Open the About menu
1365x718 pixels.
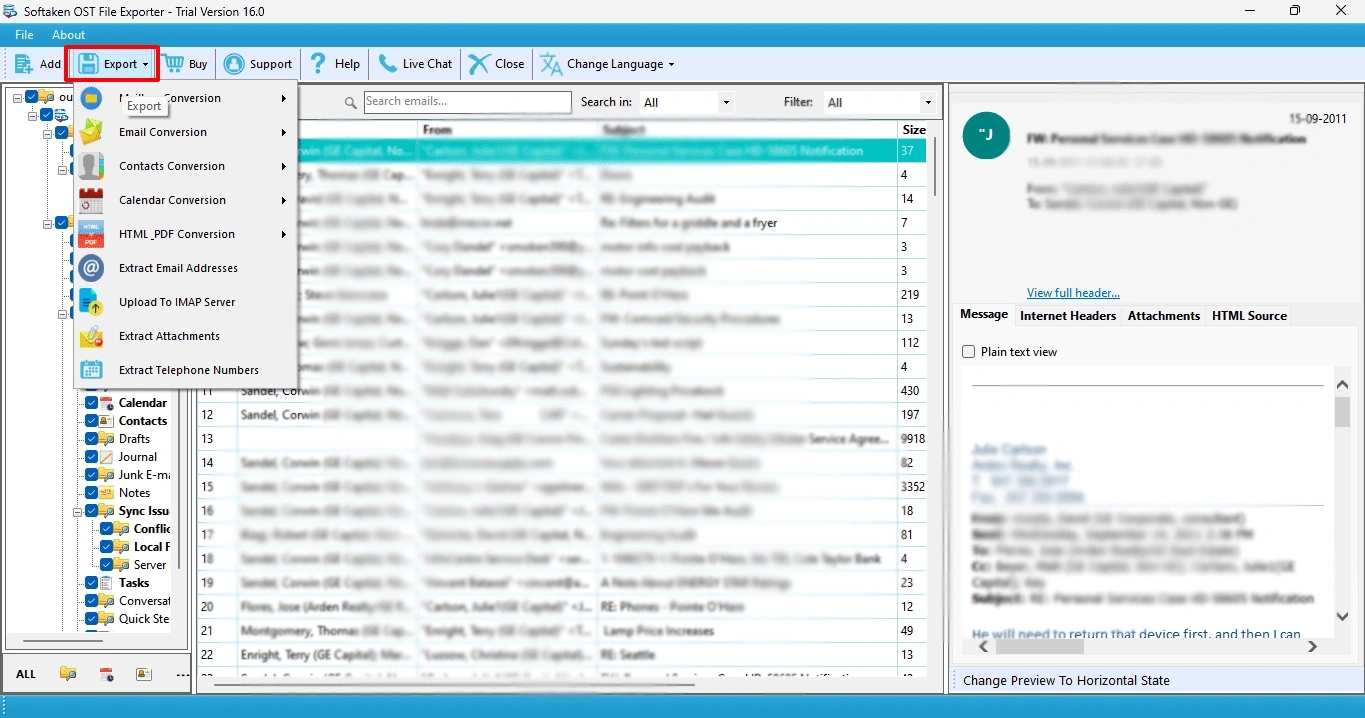point(69,35)
